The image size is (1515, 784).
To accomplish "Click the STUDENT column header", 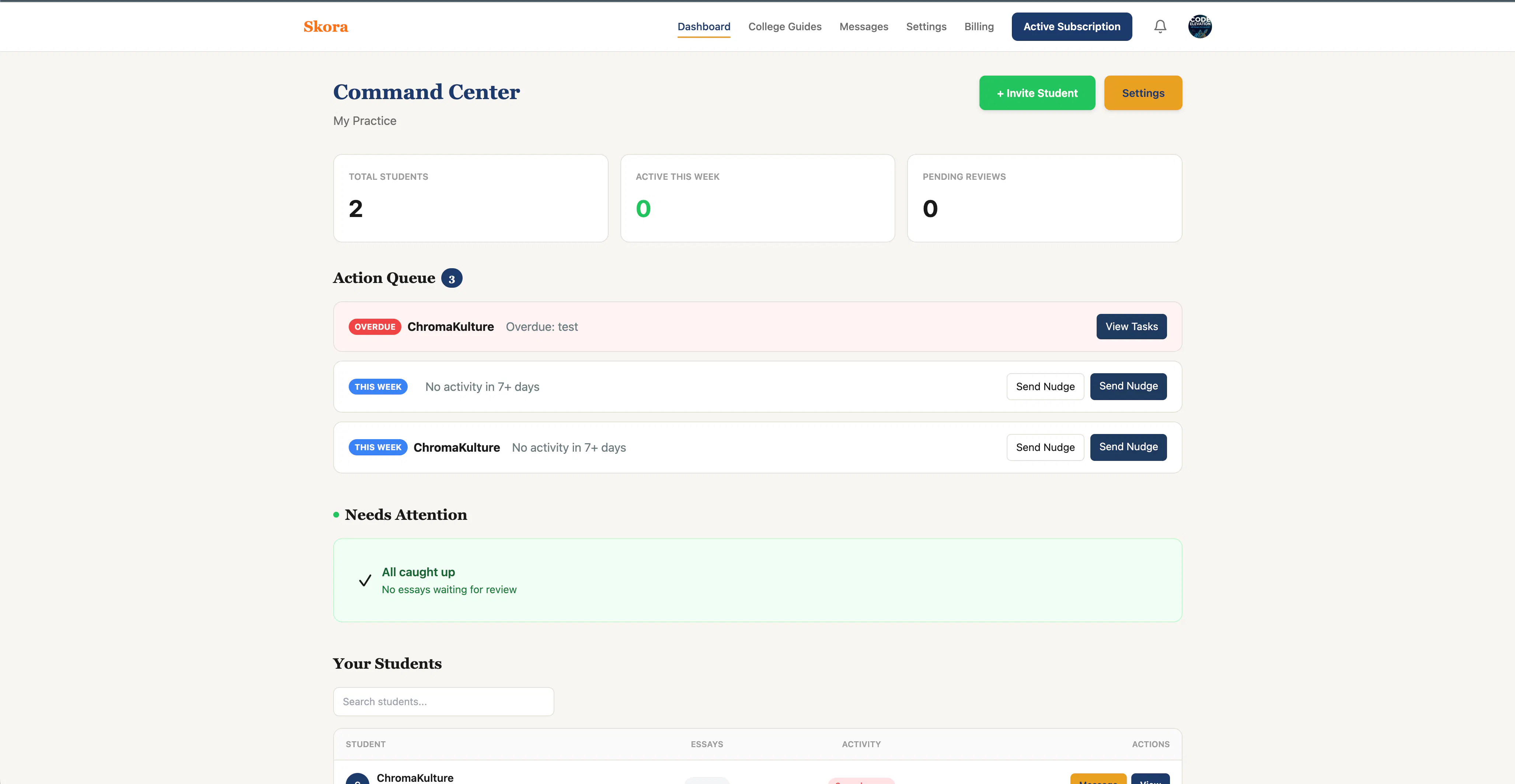I will tap(365, 744).
